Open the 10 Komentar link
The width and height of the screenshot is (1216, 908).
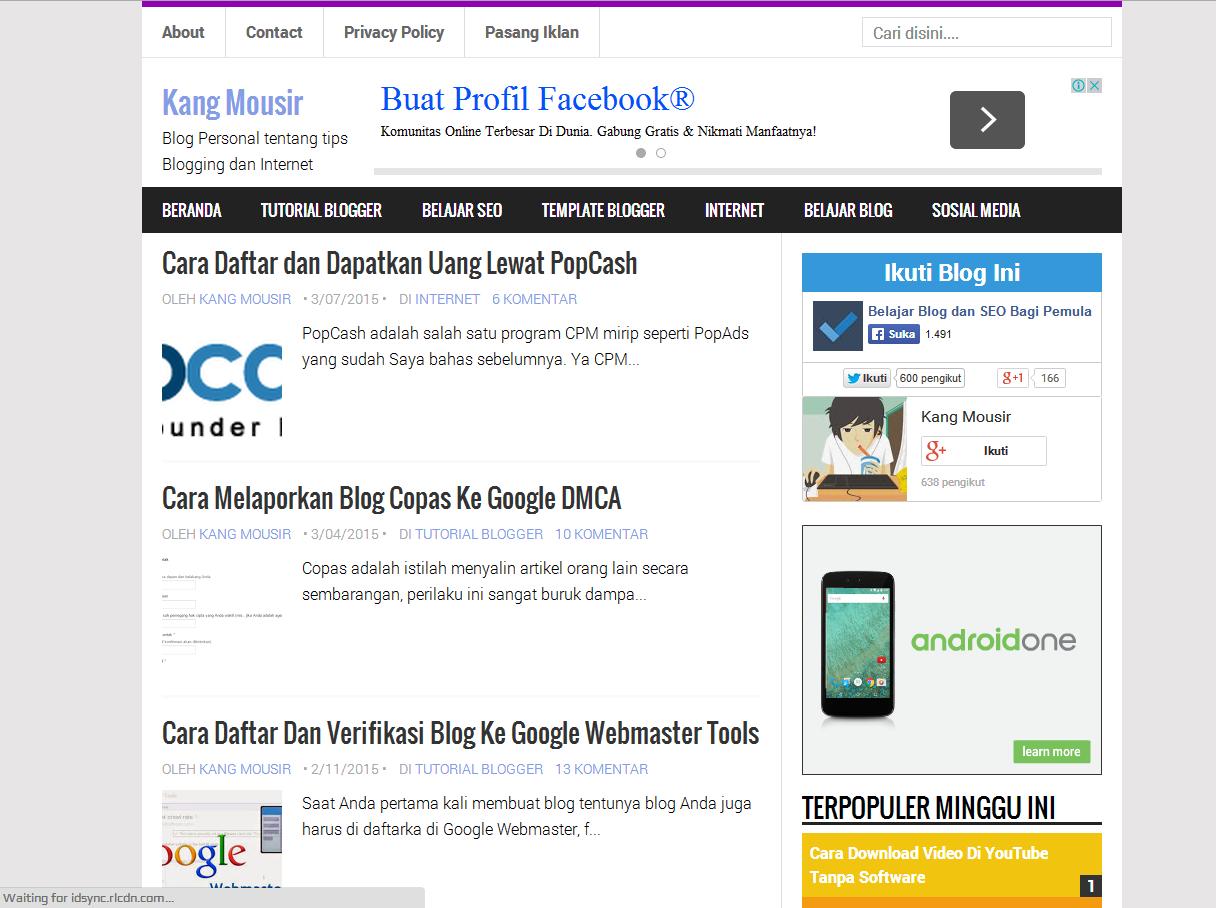602,534
